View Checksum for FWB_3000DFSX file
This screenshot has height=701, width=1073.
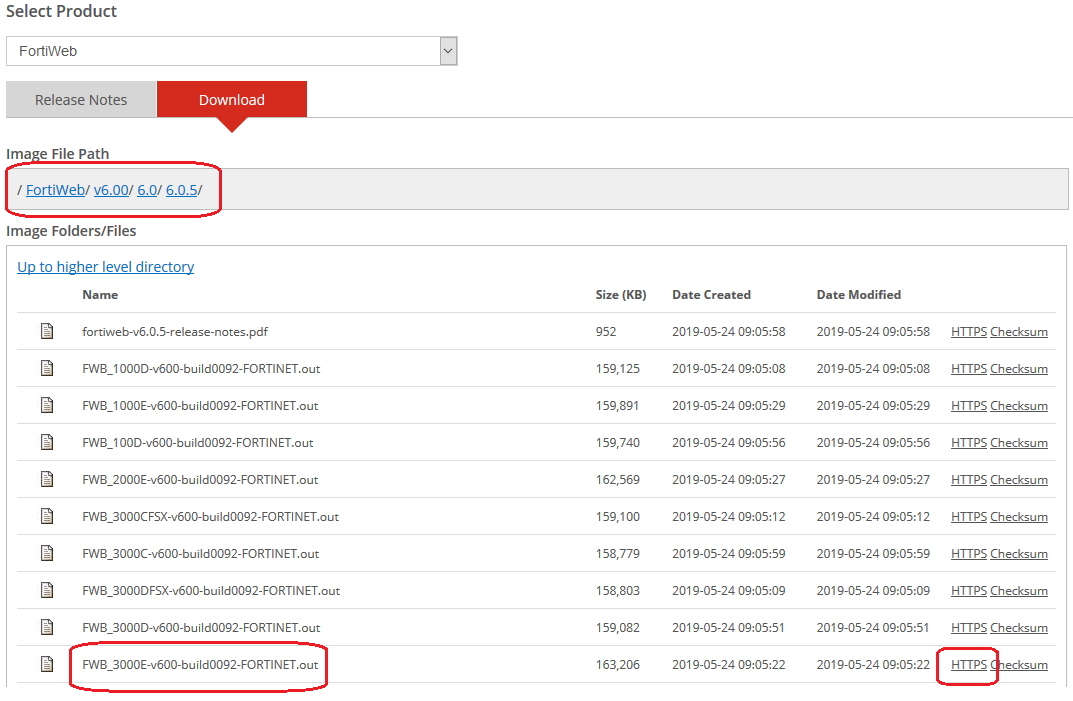pos(1019,591)
